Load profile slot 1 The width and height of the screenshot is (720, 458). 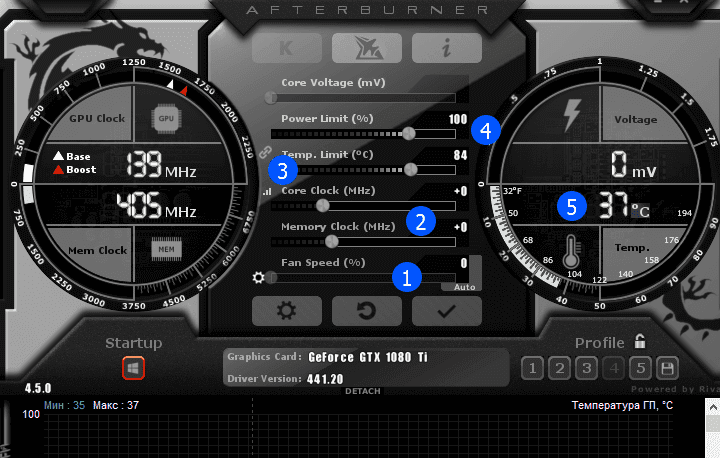point(532,368)
